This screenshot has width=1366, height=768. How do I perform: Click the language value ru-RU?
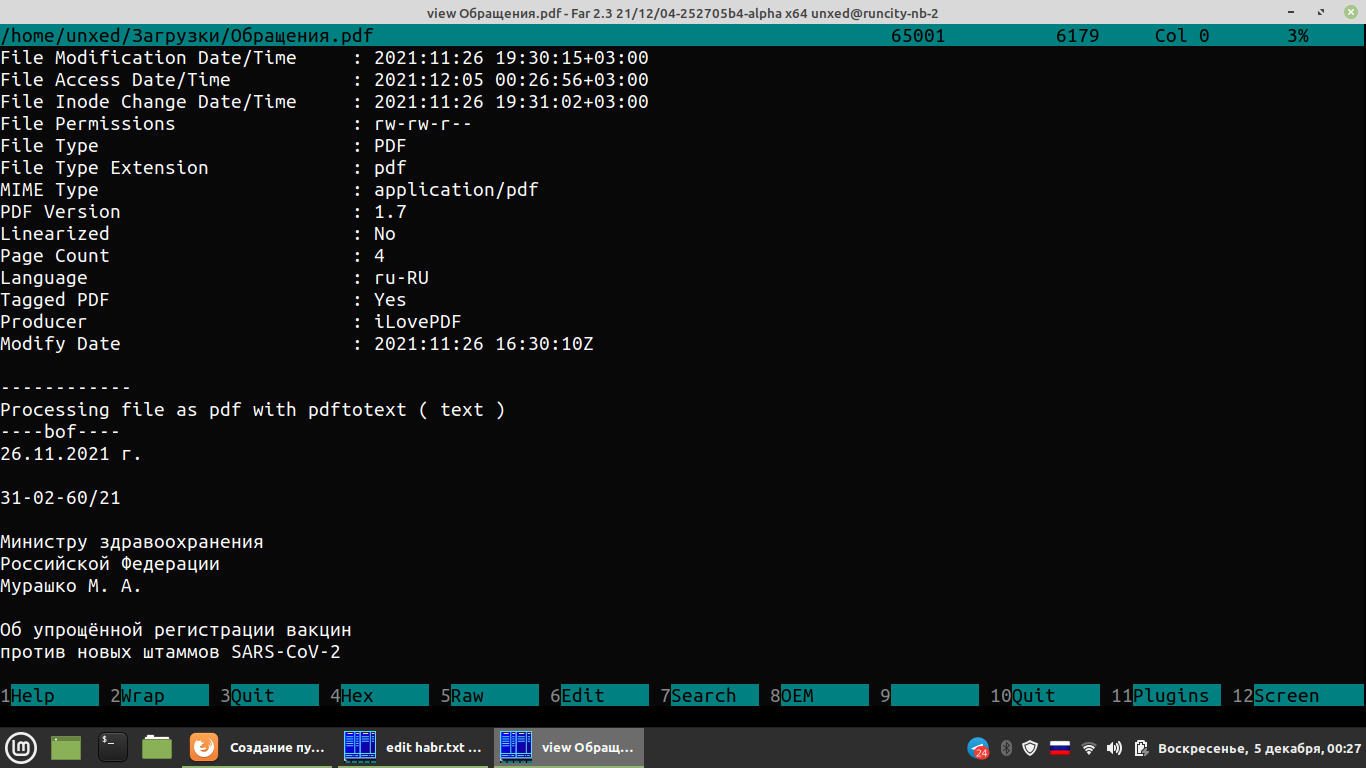(401, 278)
